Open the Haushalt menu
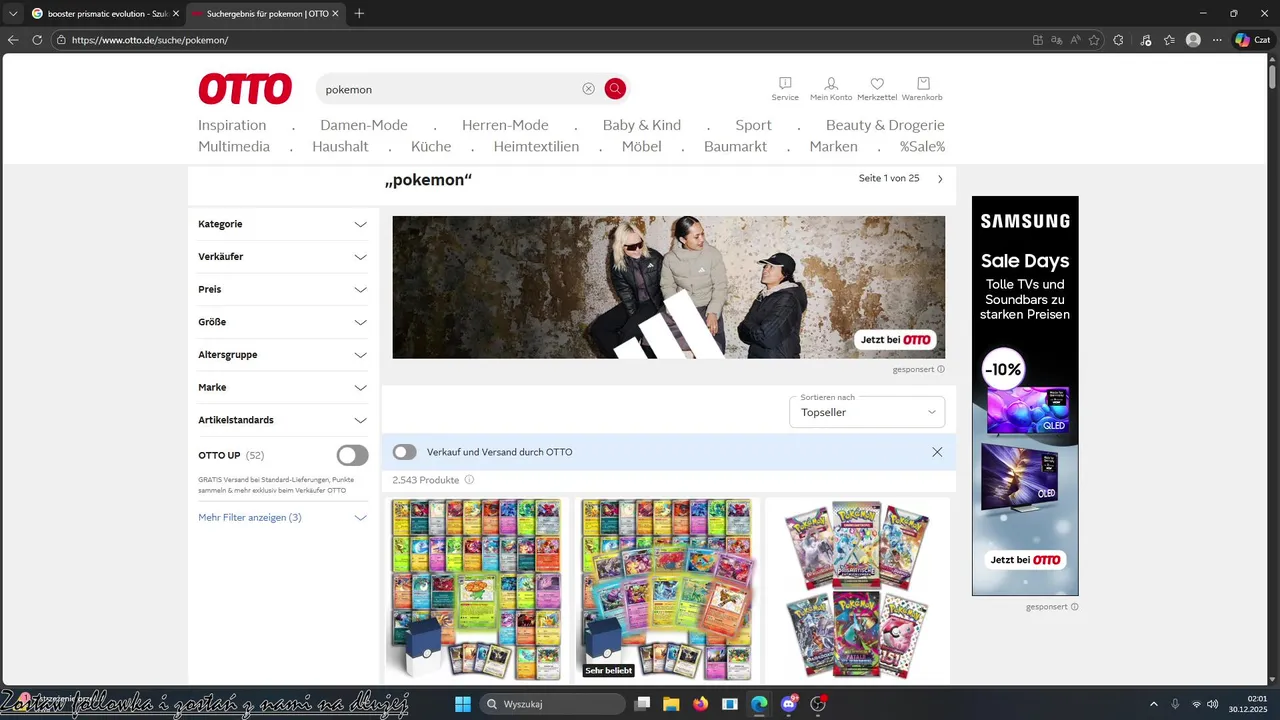The height and width of the screenshot is (720, 1280). (340, 146)
